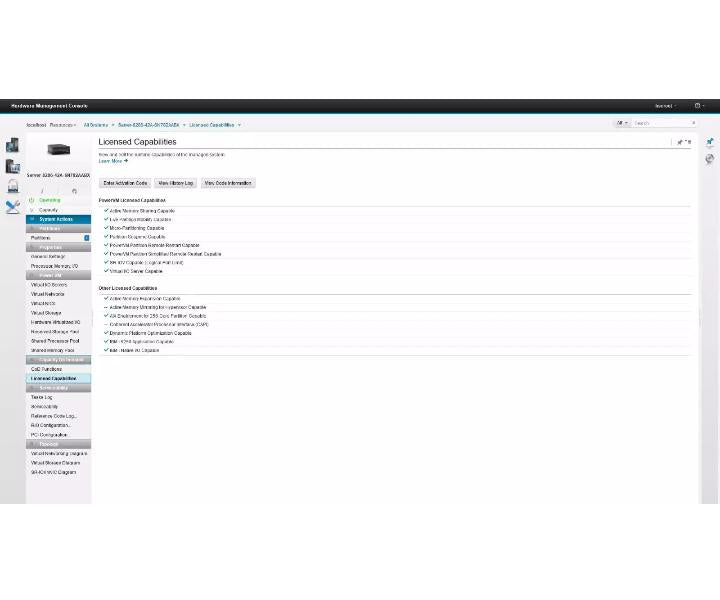
Task: Open Hardware Virtualized I/O menu item
Action: click(56, 322)
